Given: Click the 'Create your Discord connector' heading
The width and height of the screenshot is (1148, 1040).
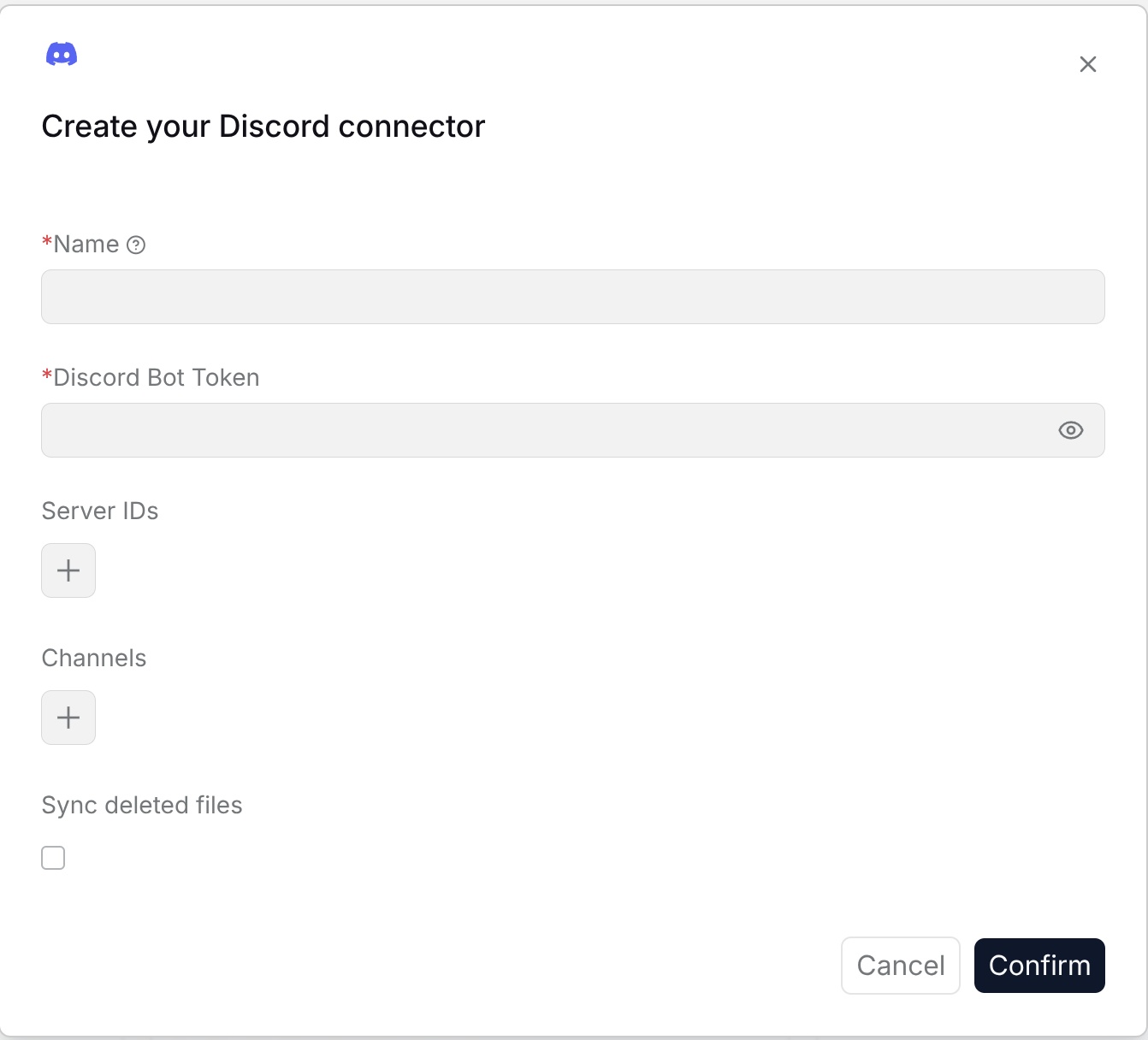Looking at the screenshot, I should pyautogui.click(x=263, y=127).
